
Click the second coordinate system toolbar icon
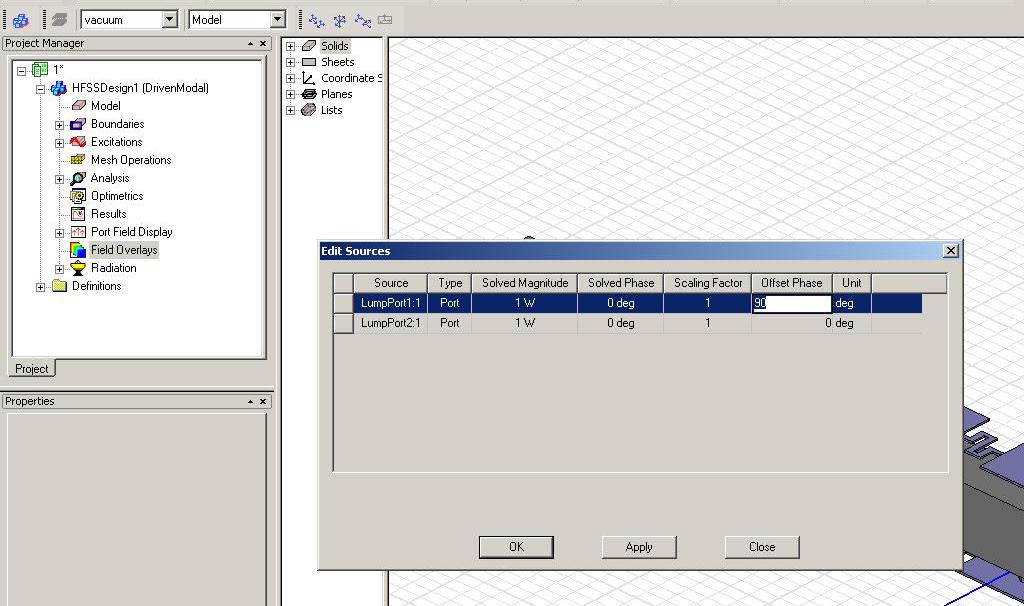340,21
